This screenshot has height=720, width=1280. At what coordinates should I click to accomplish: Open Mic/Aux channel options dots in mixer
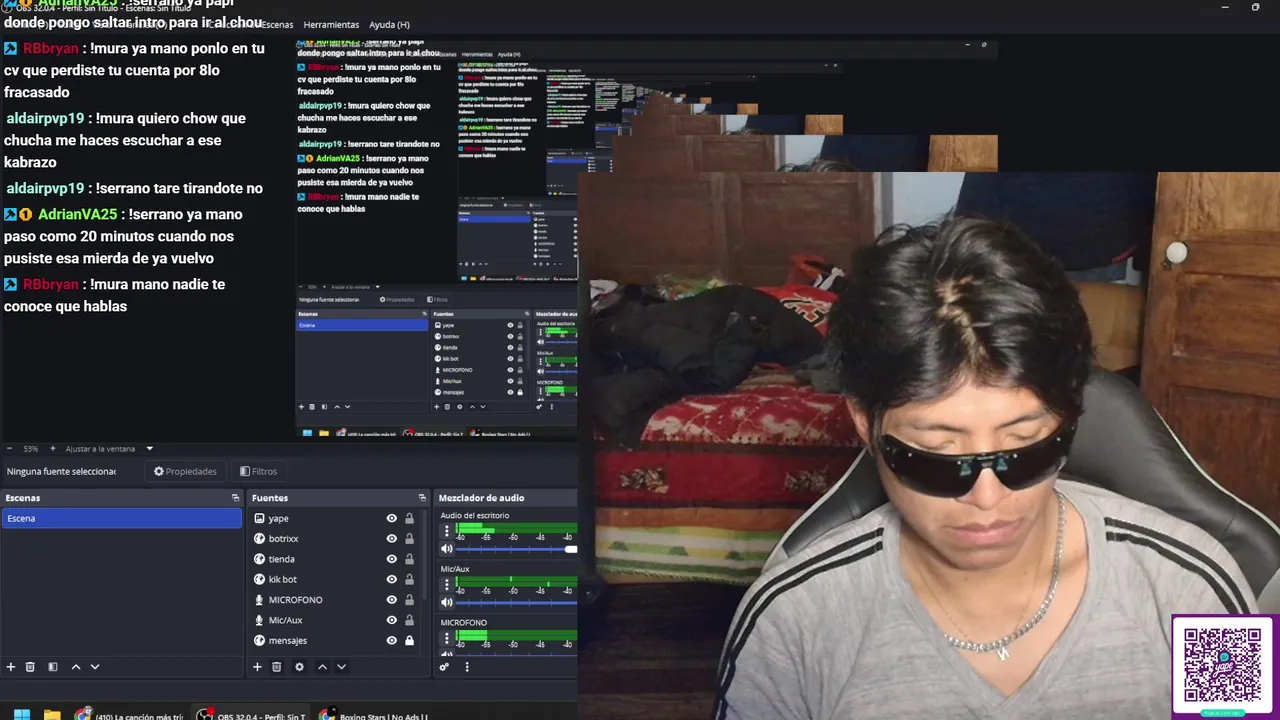pyautogui.click(x=446, y=584)
